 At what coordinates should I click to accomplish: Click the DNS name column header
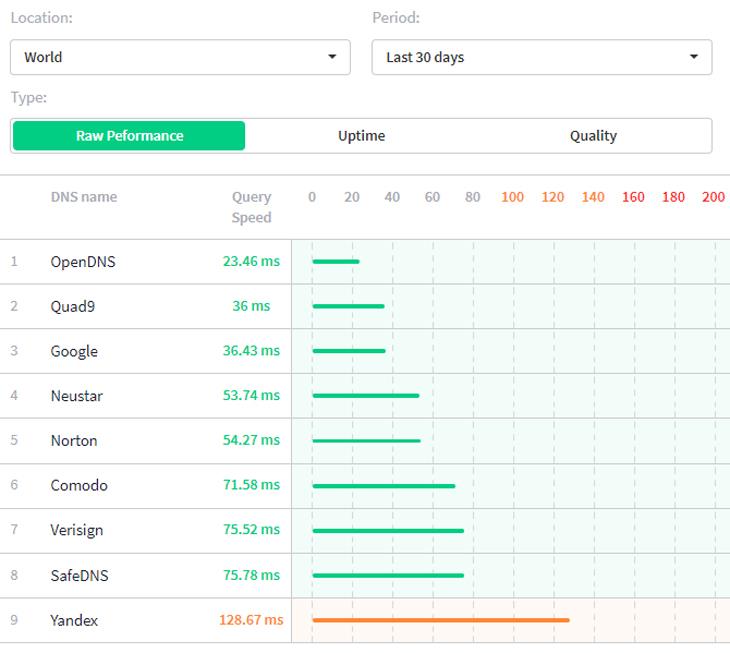coord(84,197)
